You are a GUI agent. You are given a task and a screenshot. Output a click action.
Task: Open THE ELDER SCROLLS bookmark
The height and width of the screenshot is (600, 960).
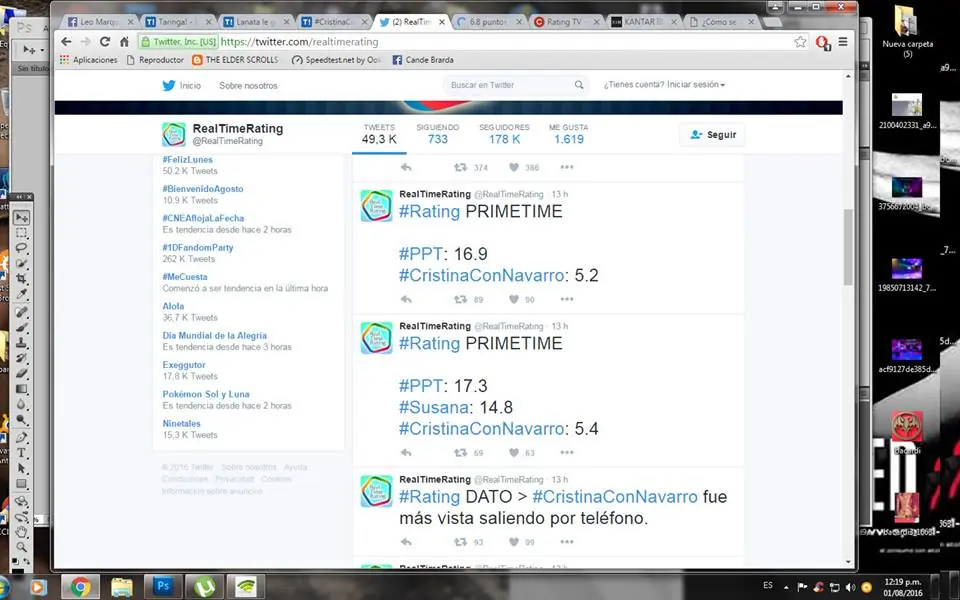236,60
